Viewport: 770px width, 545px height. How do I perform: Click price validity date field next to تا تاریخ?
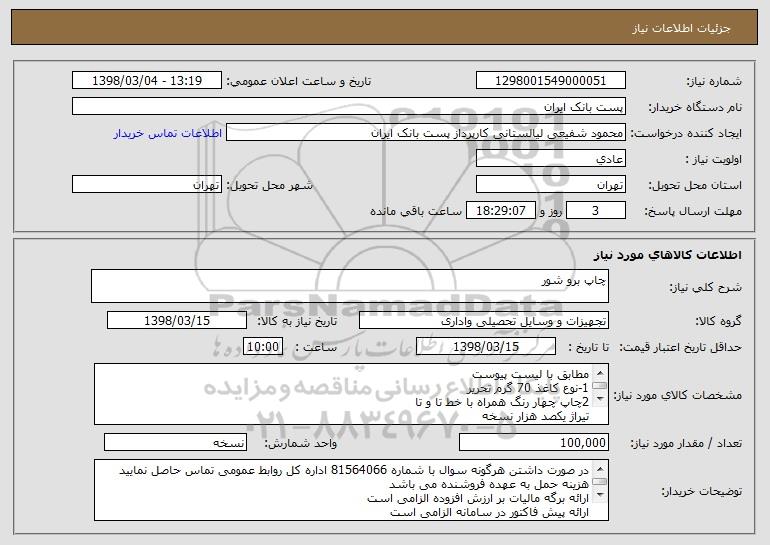point(486,347)
